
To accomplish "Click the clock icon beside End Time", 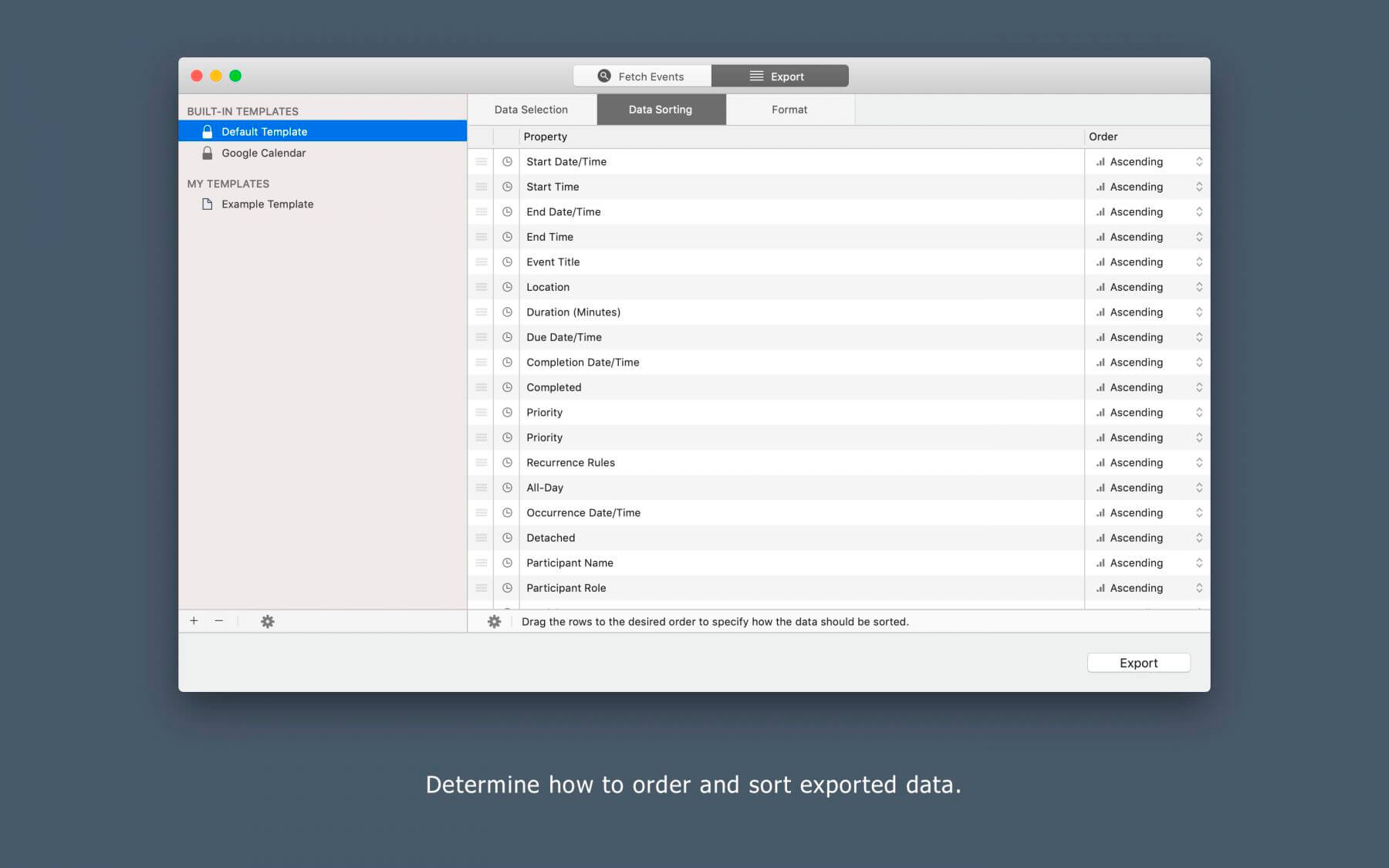I will [507, 237].
